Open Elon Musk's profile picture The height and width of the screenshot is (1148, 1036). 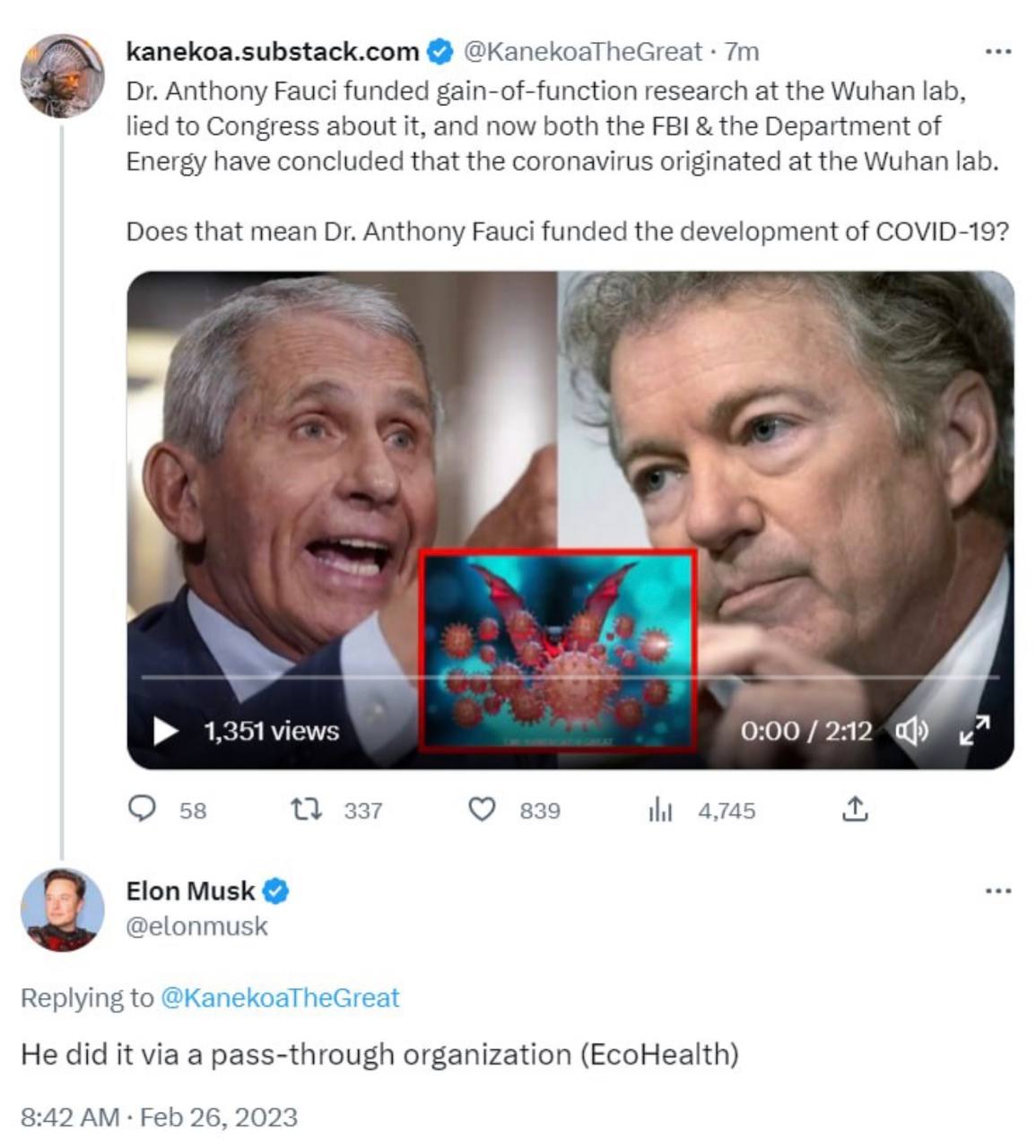point(62,909)
